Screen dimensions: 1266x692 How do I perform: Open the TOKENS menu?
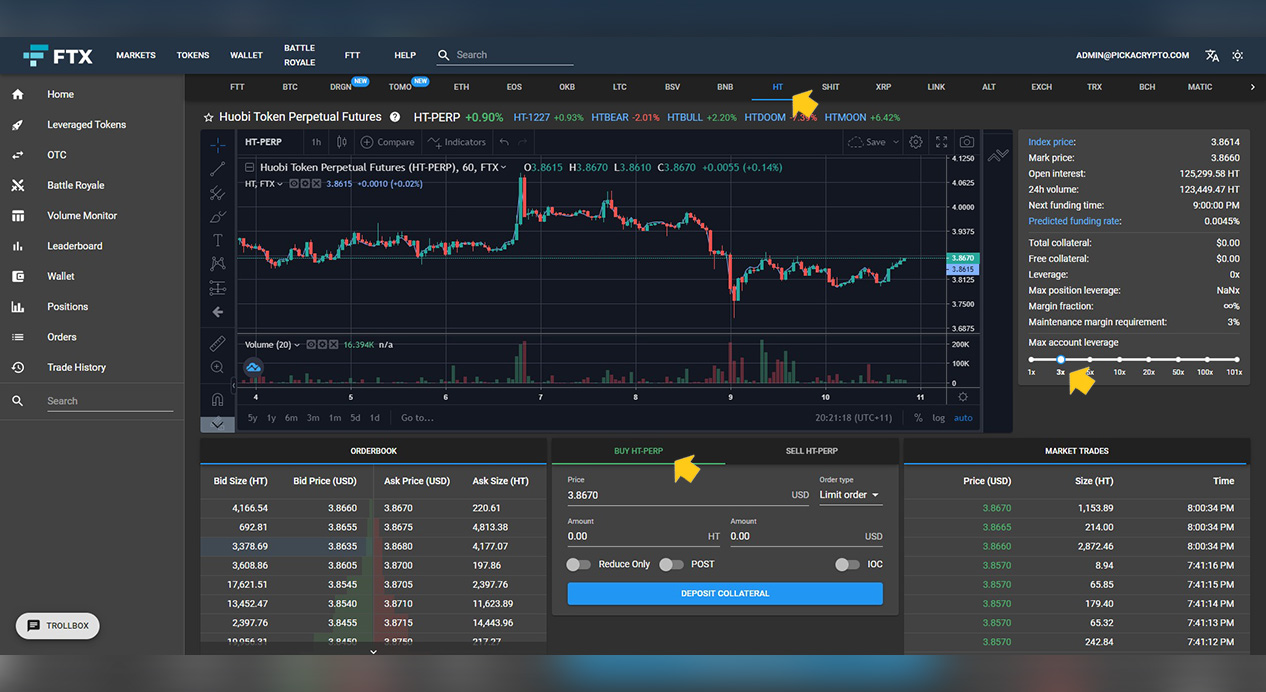point(193,55)
